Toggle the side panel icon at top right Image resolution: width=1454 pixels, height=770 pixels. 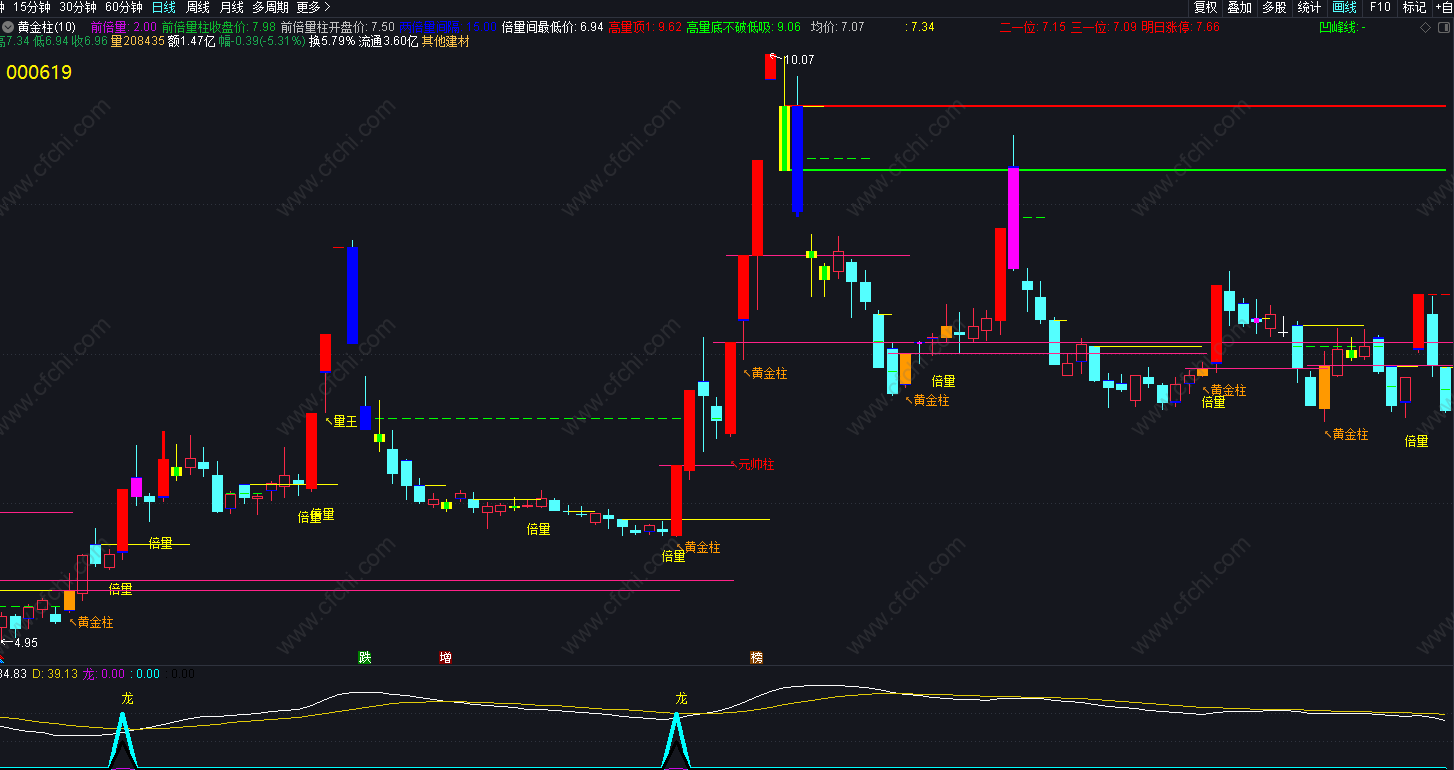pos(1443,27)
